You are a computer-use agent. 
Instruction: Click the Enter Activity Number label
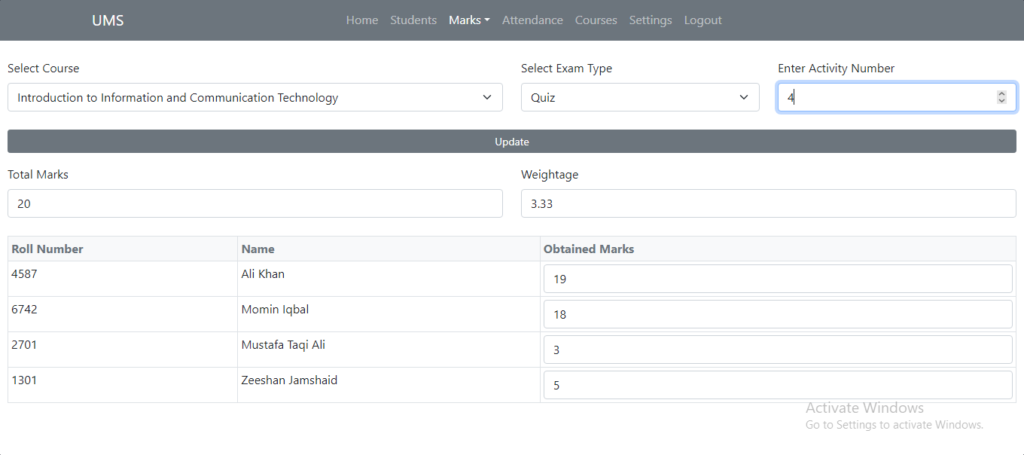(836, 69)
